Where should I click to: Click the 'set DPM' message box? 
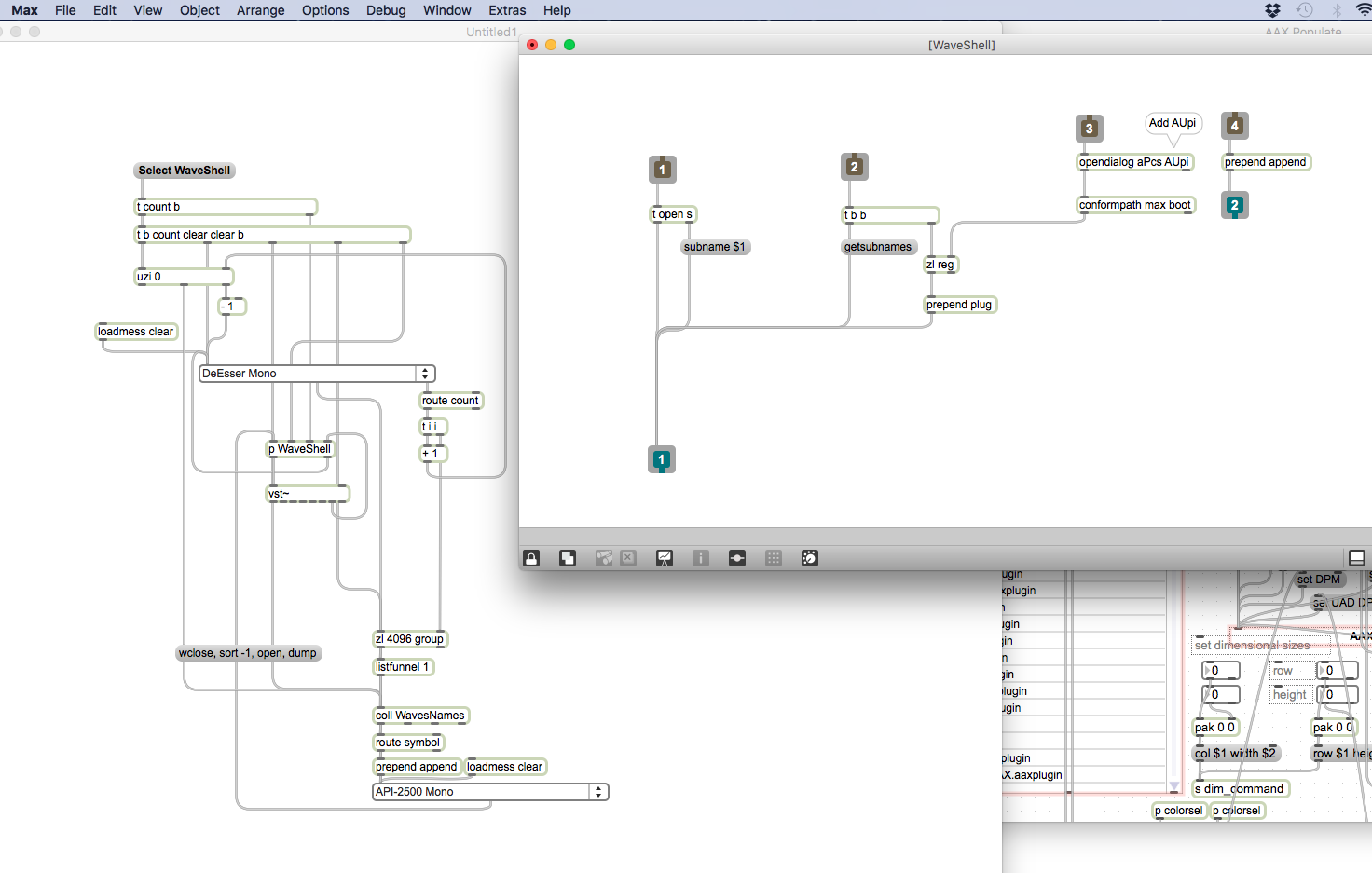pos(1319,580)
